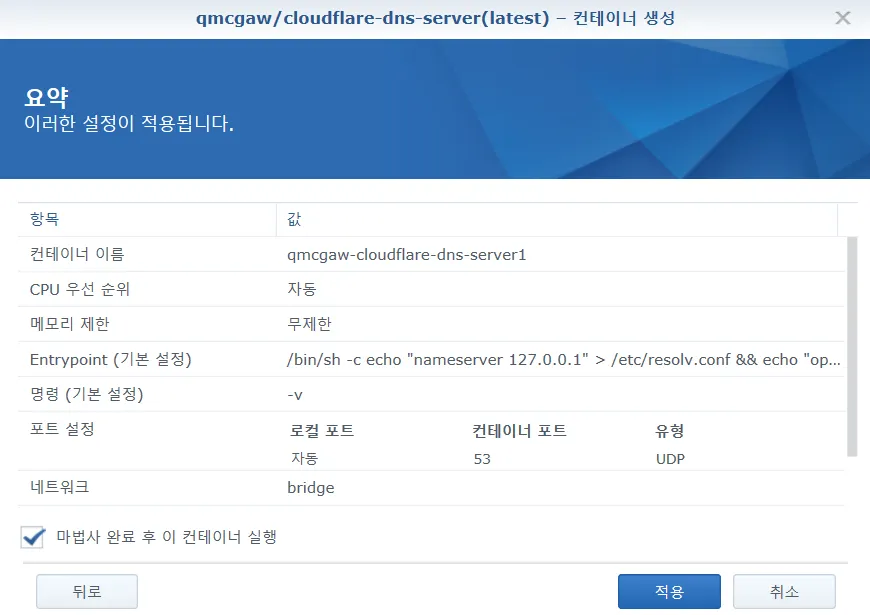870x615 pixels.
Task: Click the 마법사 완료 후 이 컨테이너 실행 label
Action: pos(166,537)
